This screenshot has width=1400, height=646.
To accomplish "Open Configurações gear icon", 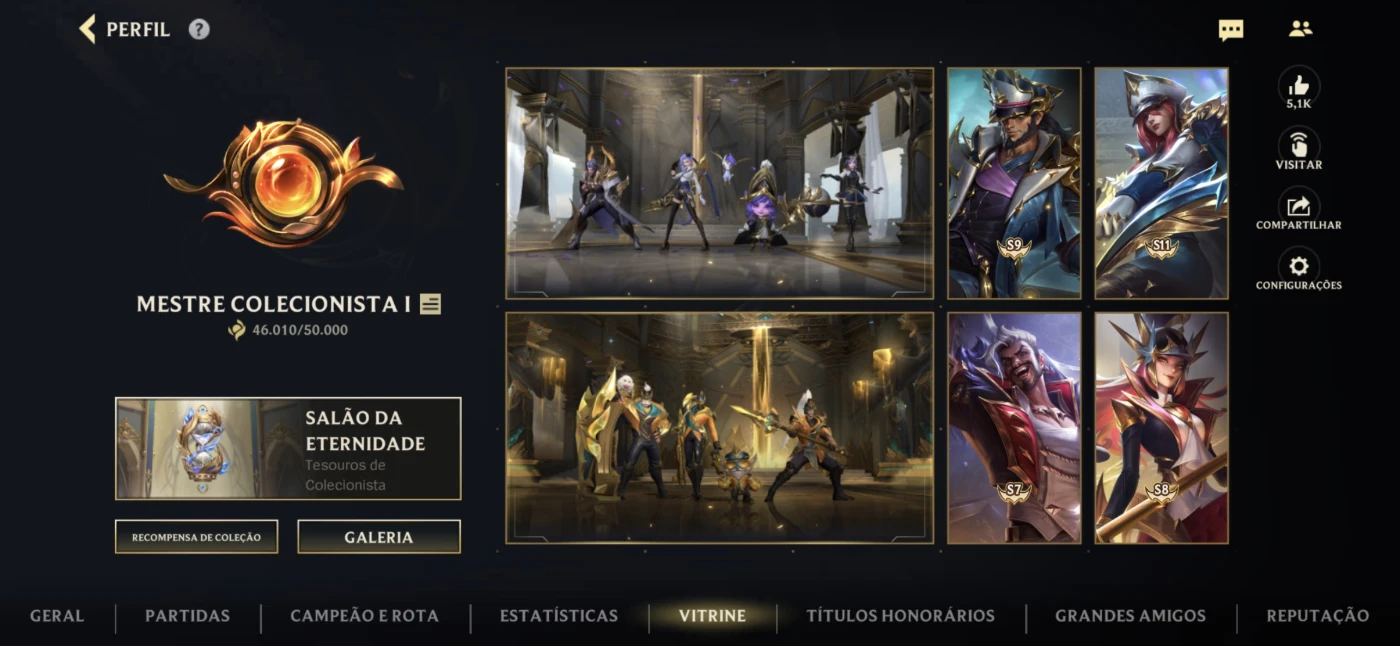I will point(1299,267).
